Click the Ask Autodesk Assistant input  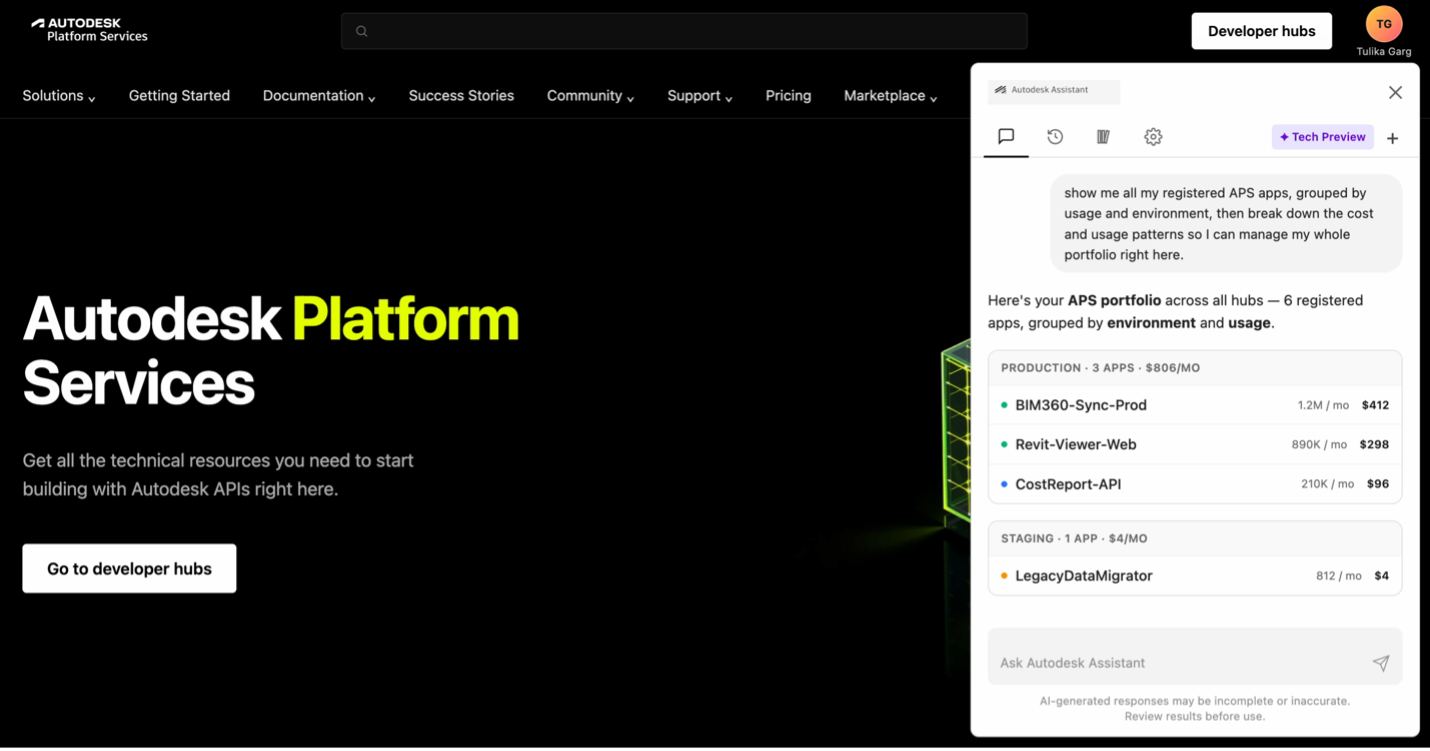(1195, 657)
